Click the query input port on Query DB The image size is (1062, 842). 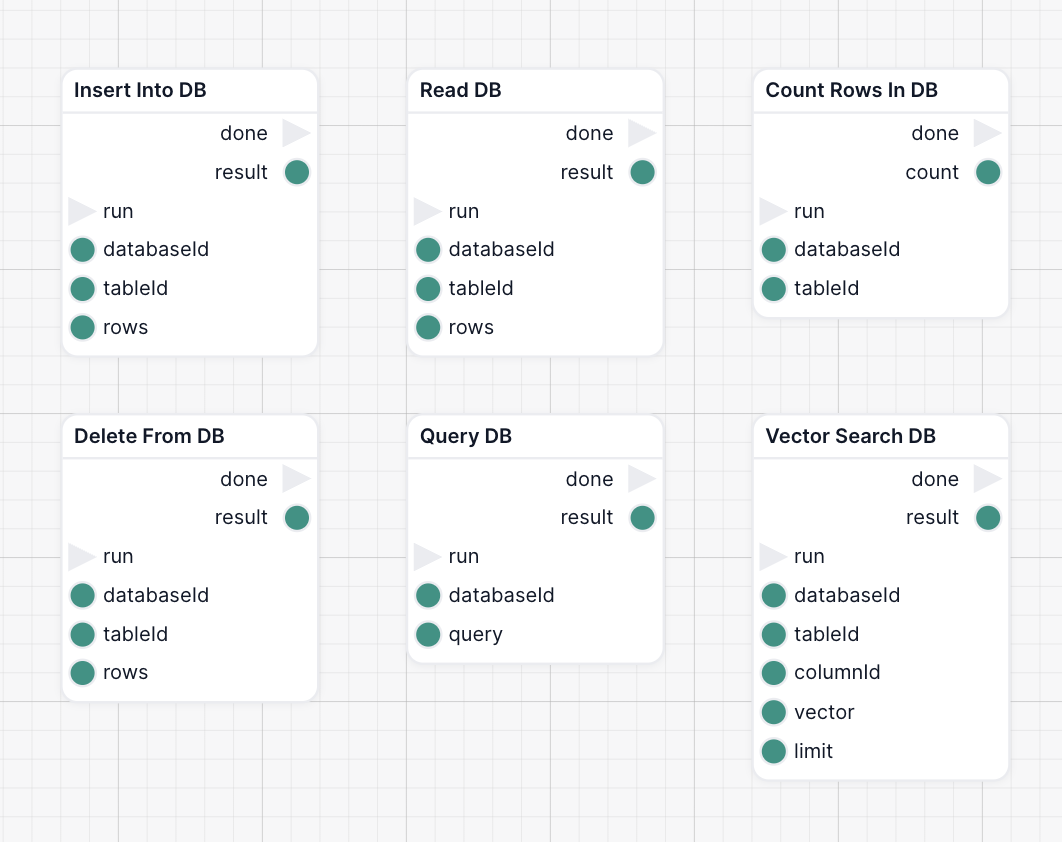428,634
